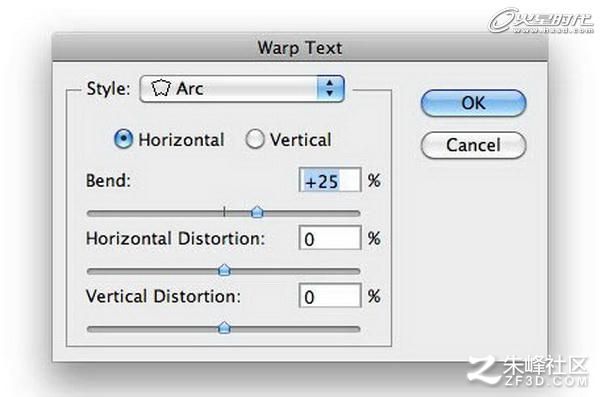This screenshot has width=600, height=397.
Task: Click the Arc style icon in dropdown
Action: click(x=160, y=88)
